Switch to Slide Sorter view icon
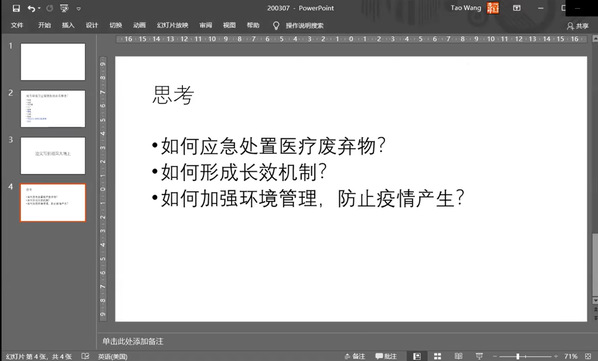This screenshot has width=598, height=361. pyautogui.click(x=437, y=356)
